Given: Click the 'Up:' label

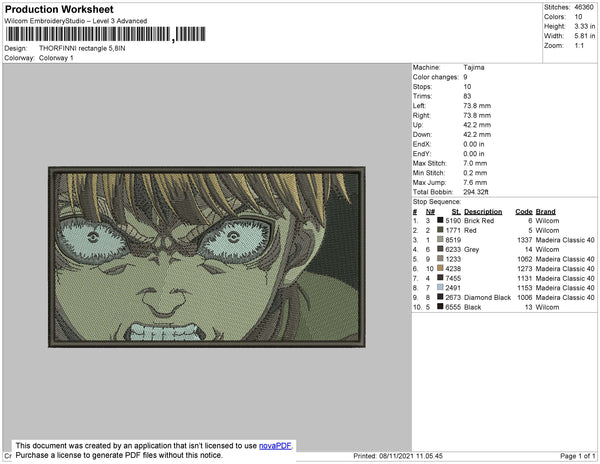Looking at the screenshot, I should [x=418, y=125].
